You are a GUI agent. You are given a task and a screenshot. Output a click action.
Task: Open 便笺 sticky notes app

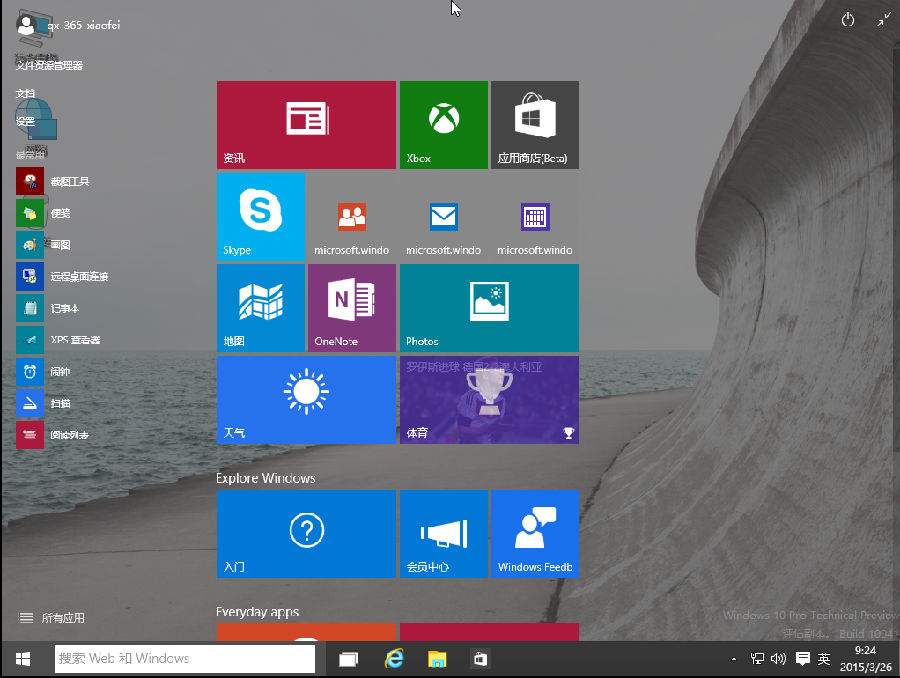[44, 214]
